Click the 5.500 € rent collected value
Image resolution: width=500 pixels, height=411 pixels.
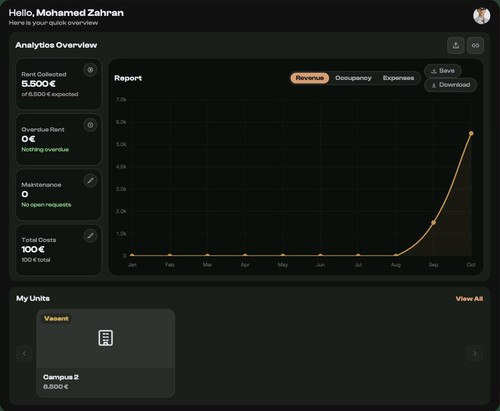(39, 84)
